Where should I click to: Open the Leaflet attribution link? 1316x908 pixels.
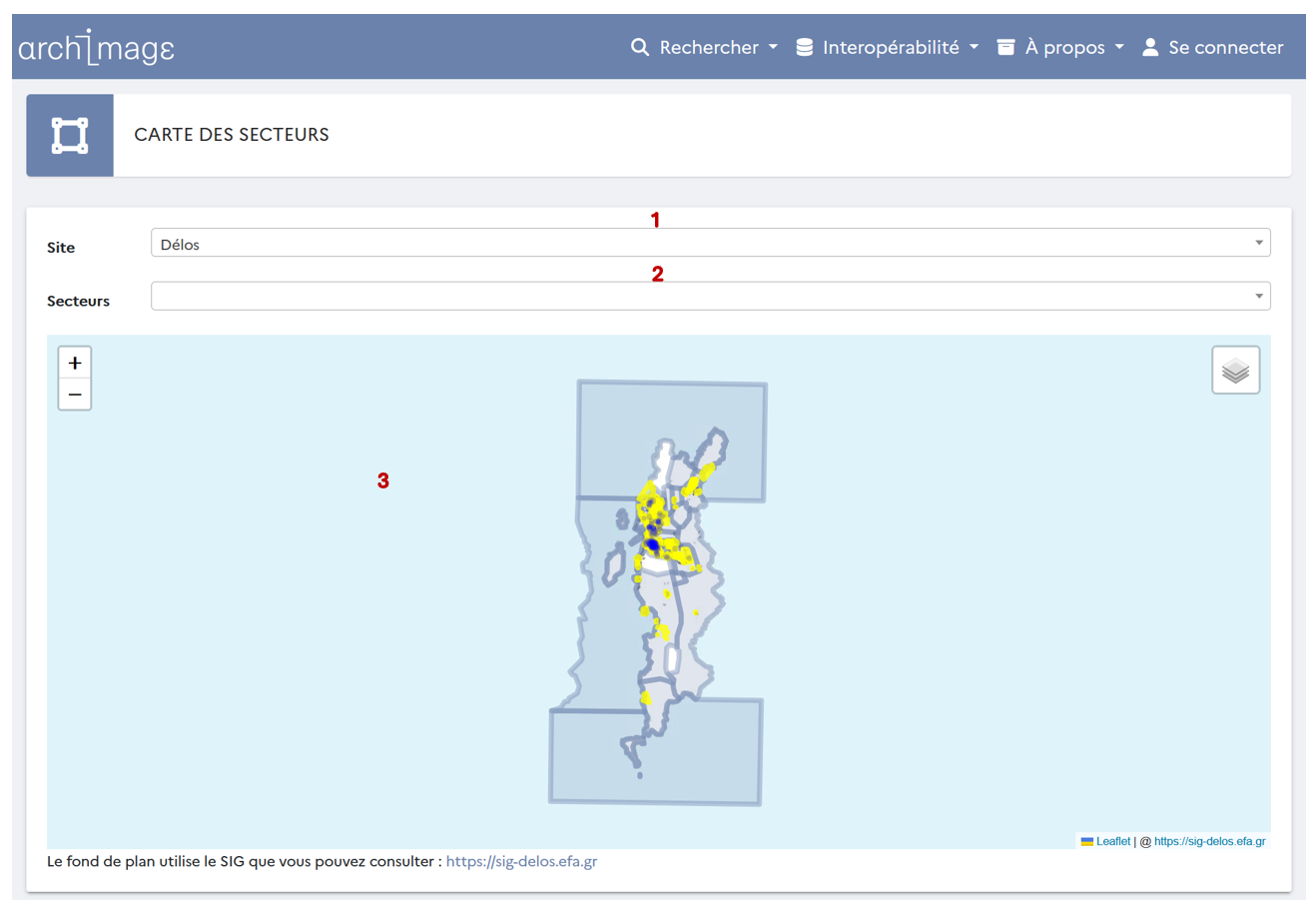pos(1112,841)
